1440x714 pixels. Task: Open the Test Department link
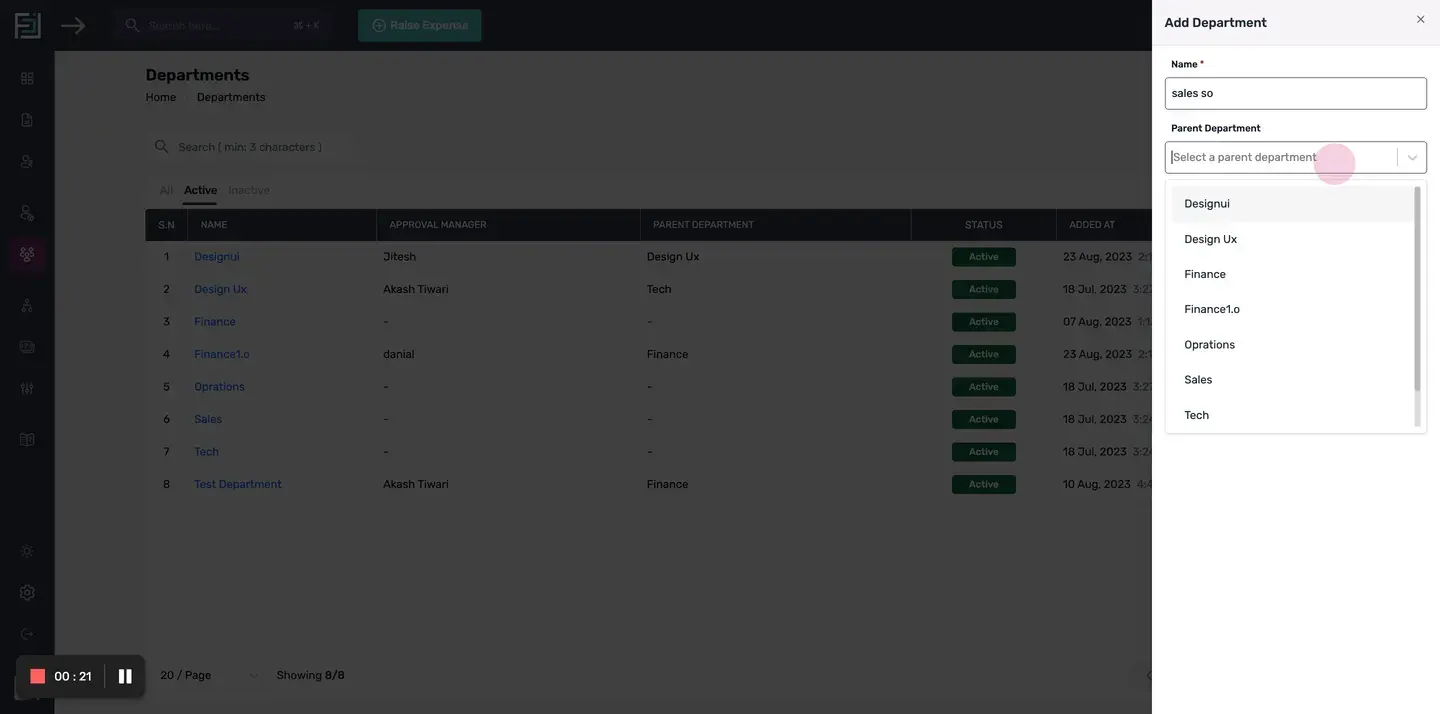[238, 484]
